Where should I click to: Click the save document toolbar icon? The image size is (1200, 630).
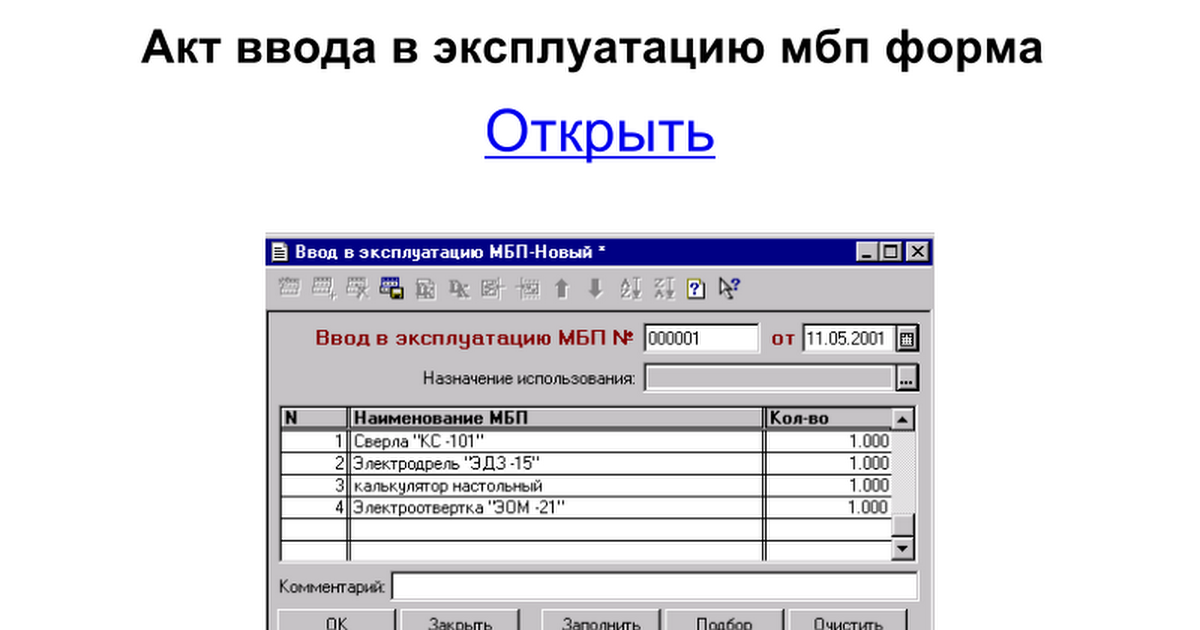[x=391, y=289]
